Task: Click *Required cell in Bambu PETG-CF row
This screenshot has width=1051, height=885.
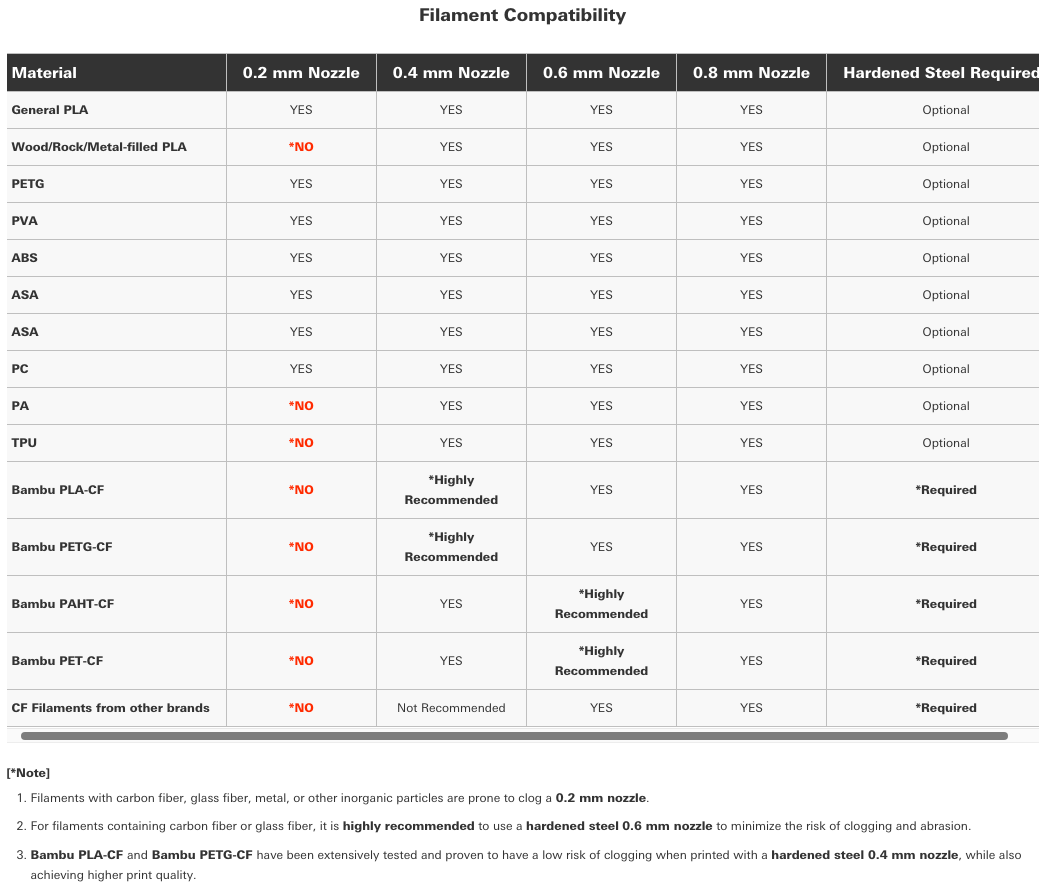Action: point(946,546)
